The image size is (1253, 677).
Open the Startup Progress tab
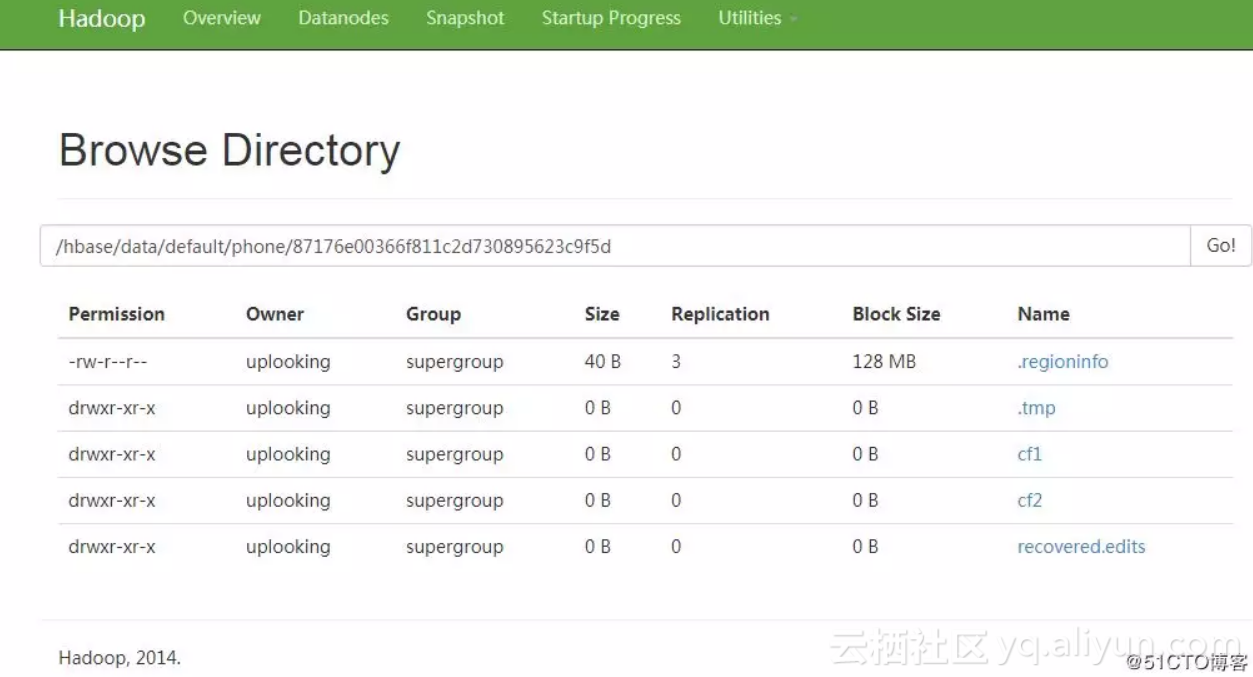click(611, 18)
